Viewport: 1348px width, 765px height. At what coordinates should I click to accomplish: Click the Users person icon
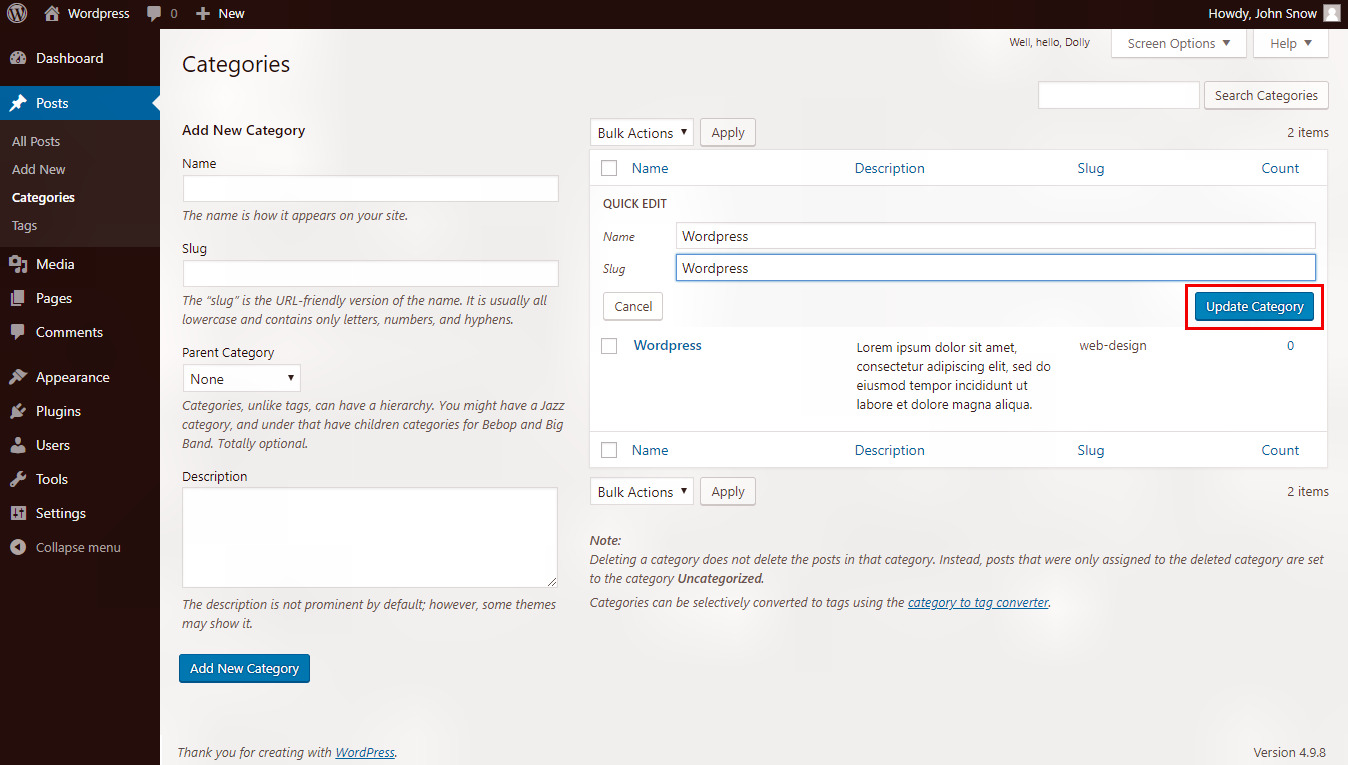point(18,445)
